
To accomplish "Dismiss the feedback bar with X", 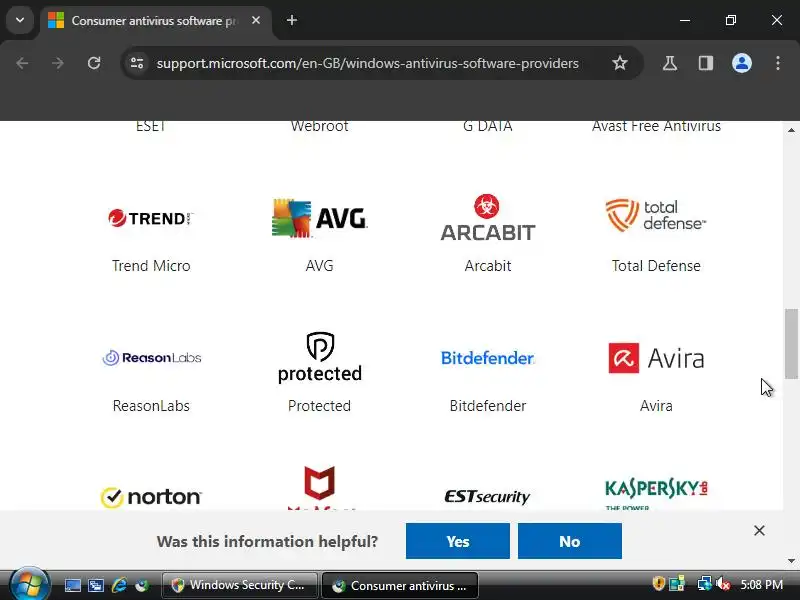I will pos(759,531).
